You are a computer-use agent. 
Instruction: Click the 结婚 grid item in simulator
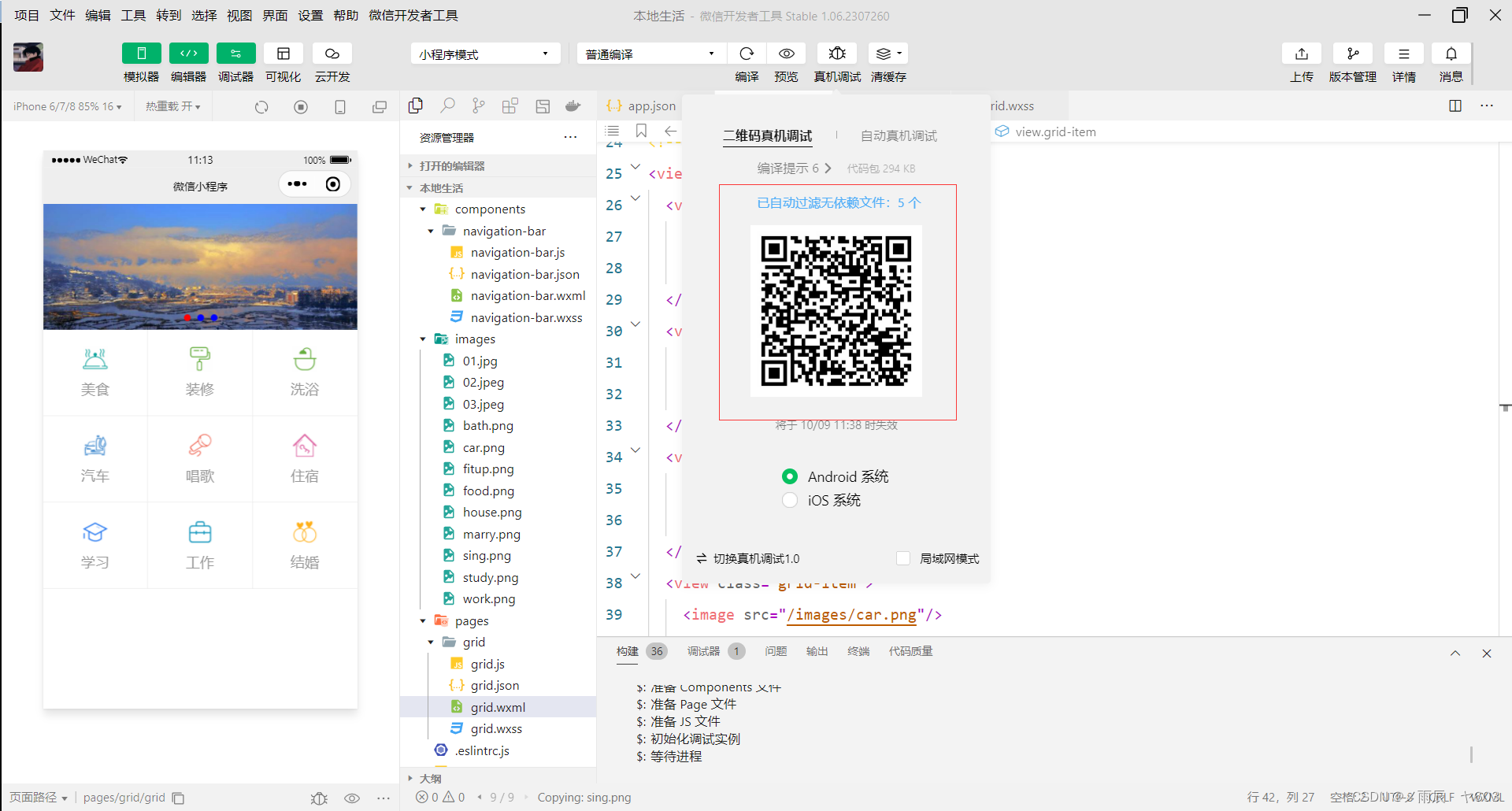click(305, 546)
